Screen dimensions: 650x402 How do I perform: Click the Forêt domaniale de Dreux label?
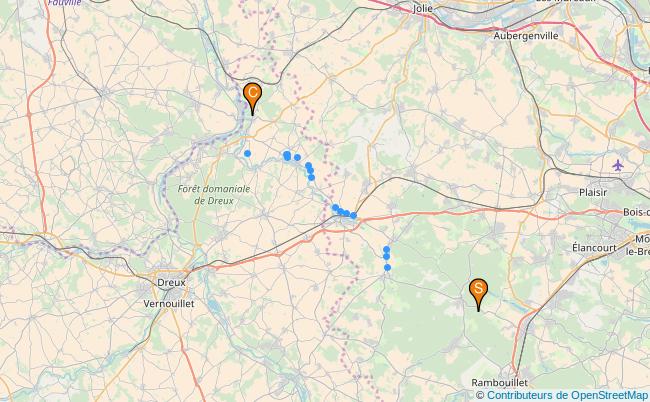214,195
